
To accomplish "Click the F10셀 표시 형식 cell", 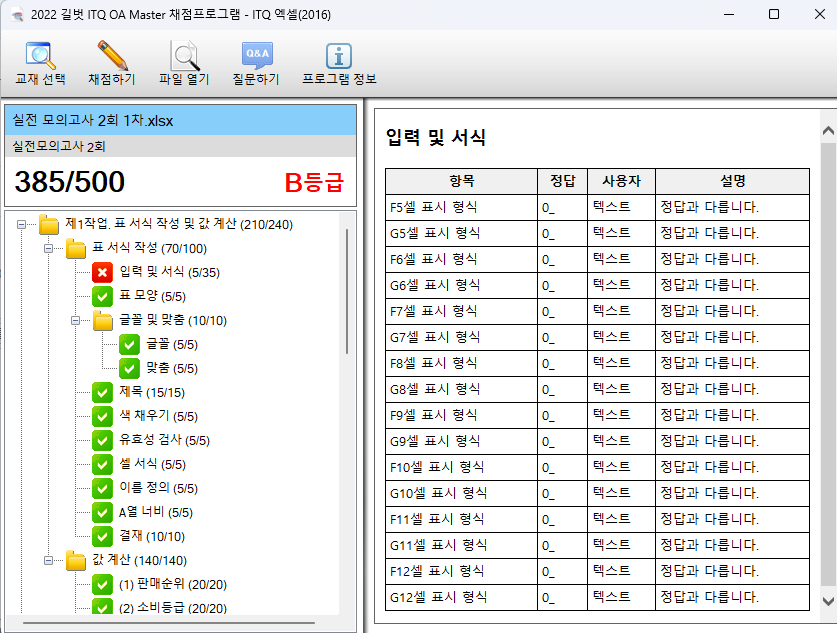I will [x=461, y=468].
